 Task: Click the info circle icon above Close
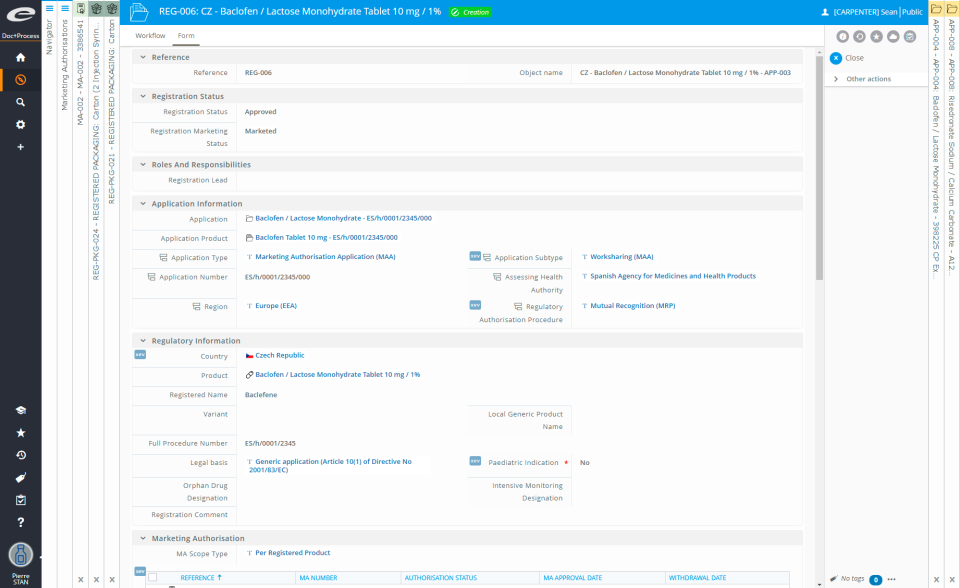(843, 36)
